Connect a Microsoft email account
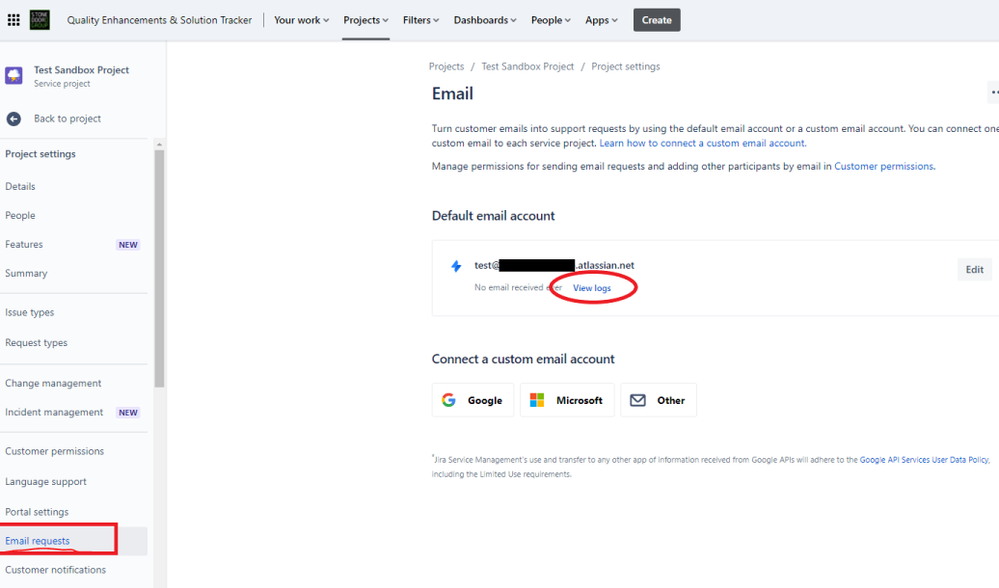The height and width of the screenshot is (588, 999). click(x=567, y=400)
